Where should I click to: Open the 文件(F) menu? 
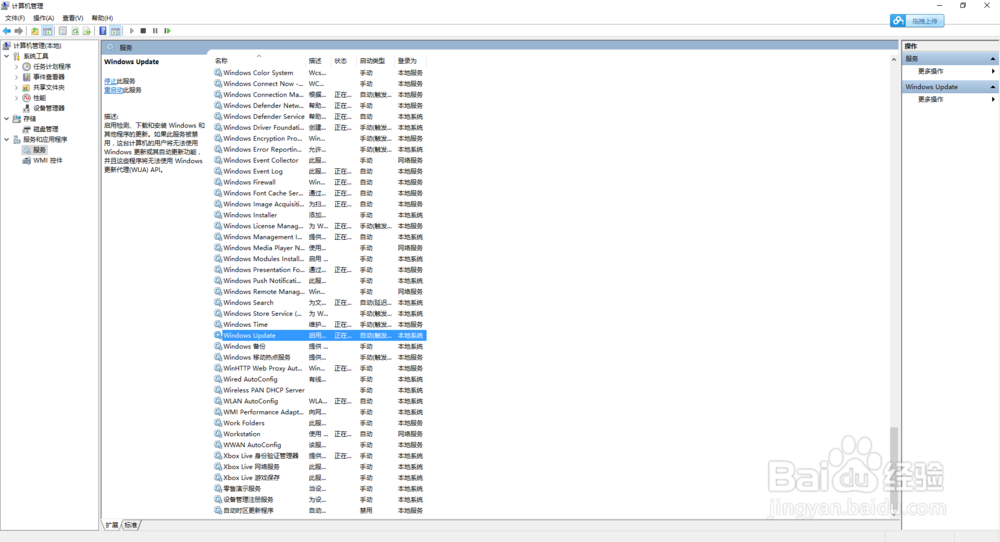[15, 18]
